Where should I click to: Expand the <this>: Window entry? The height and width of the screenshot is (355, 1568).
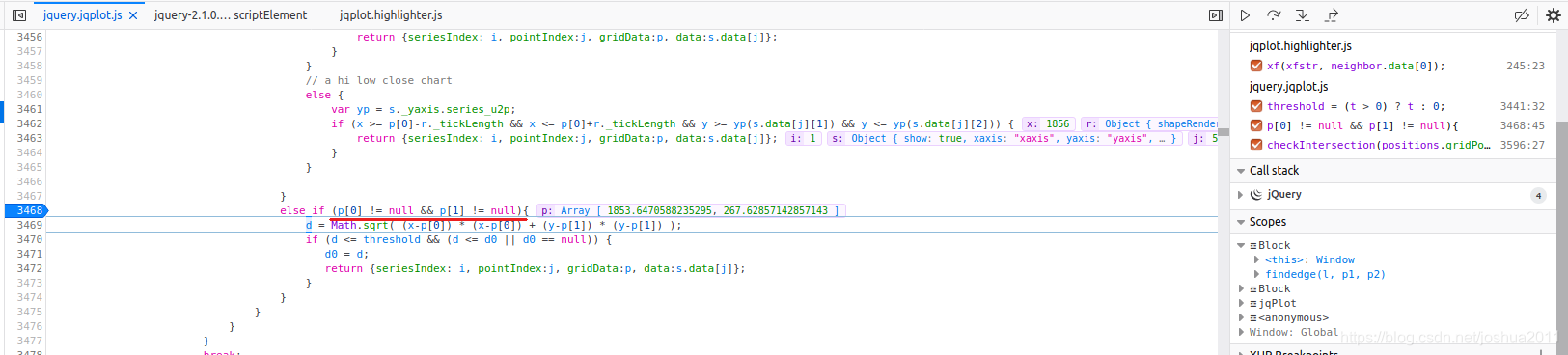pyautogui.click(x=1256, y=260)
